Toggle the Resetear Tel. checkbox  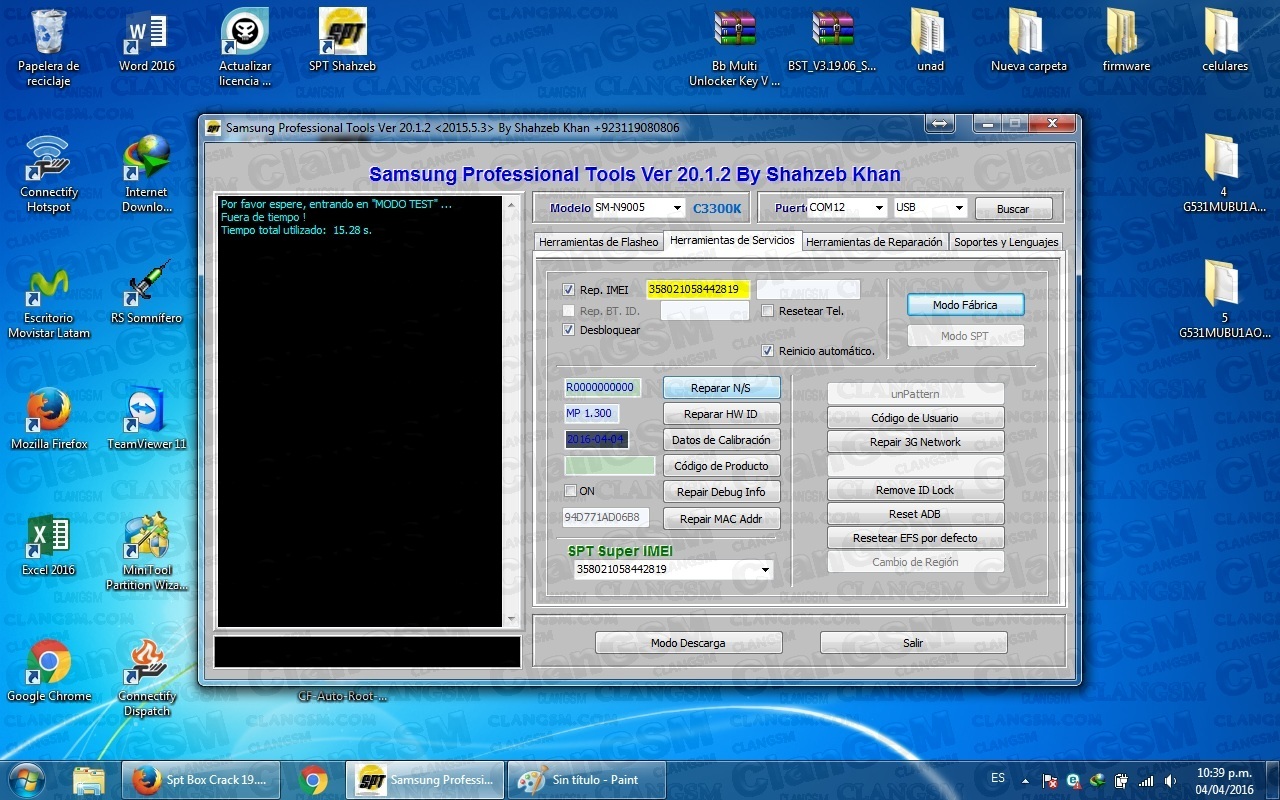[x=767, y=311]
